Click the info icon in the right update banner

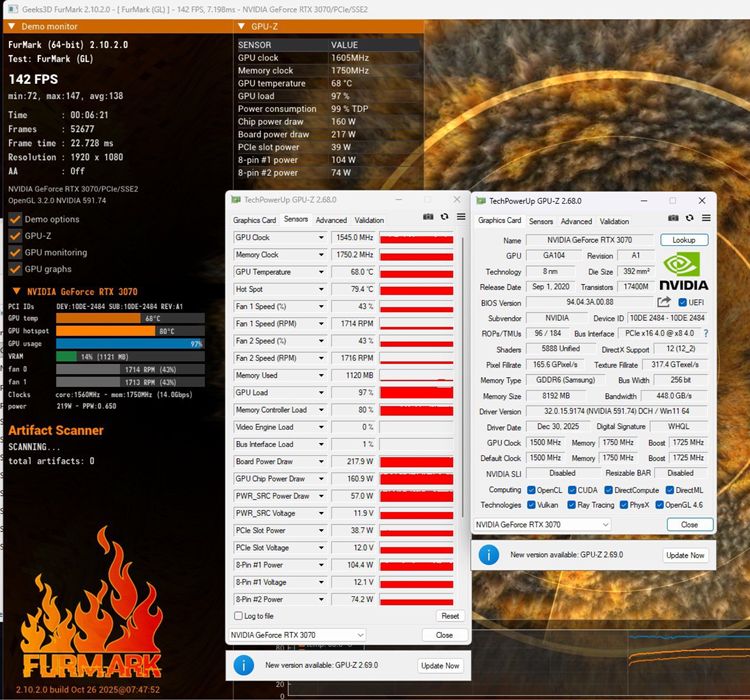click(489, 555)
